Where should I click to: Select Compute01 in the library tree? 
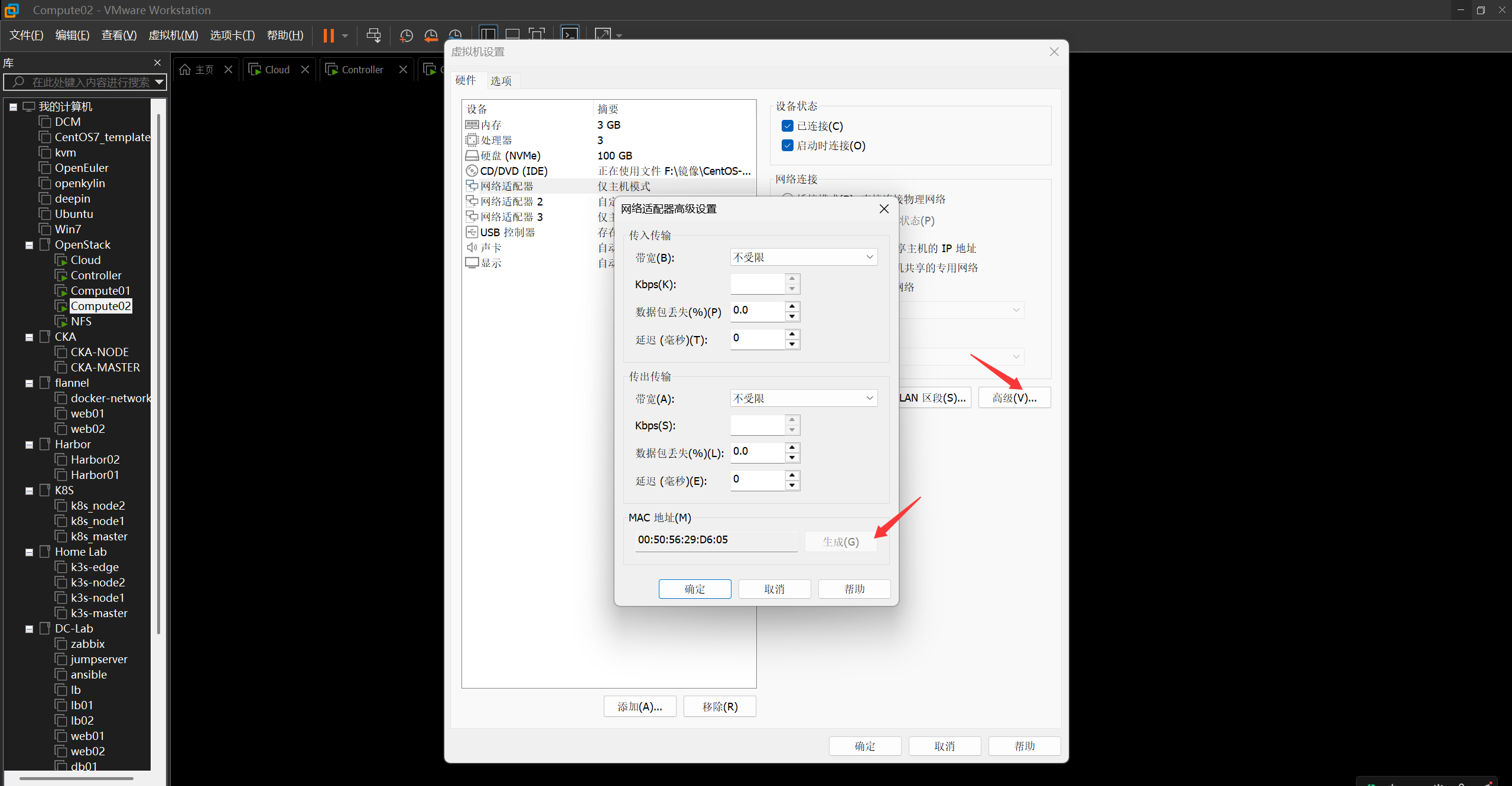pyautogui.click(x=100, y=291)
